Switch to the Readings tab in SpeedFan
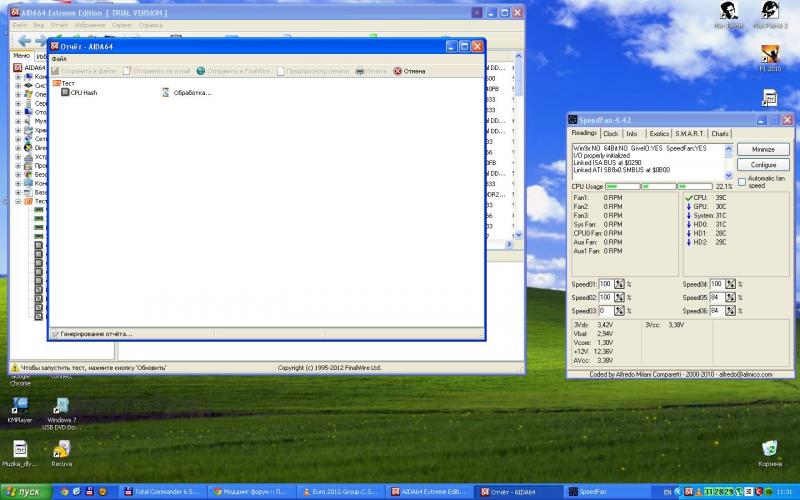Image resolution: width=800 pixels, height=500 pixels. (584, 133)
